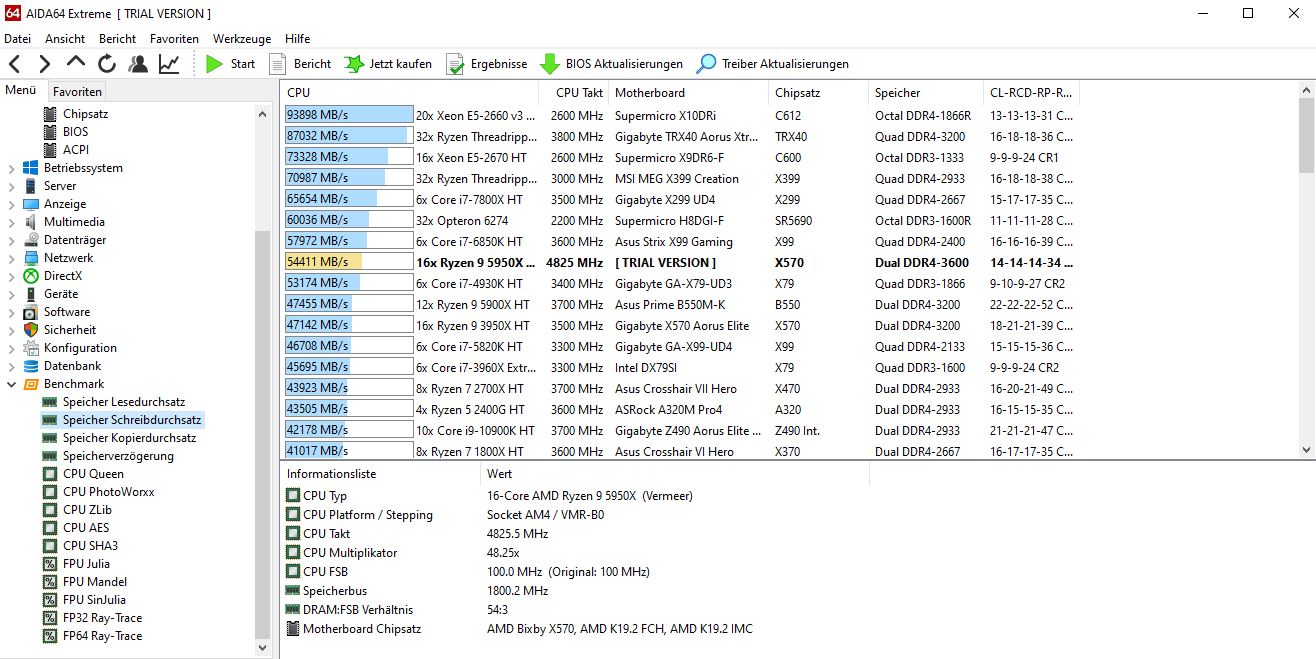
Task: Switch to the Menü tab in sidebar
Action: pos(21,90)
